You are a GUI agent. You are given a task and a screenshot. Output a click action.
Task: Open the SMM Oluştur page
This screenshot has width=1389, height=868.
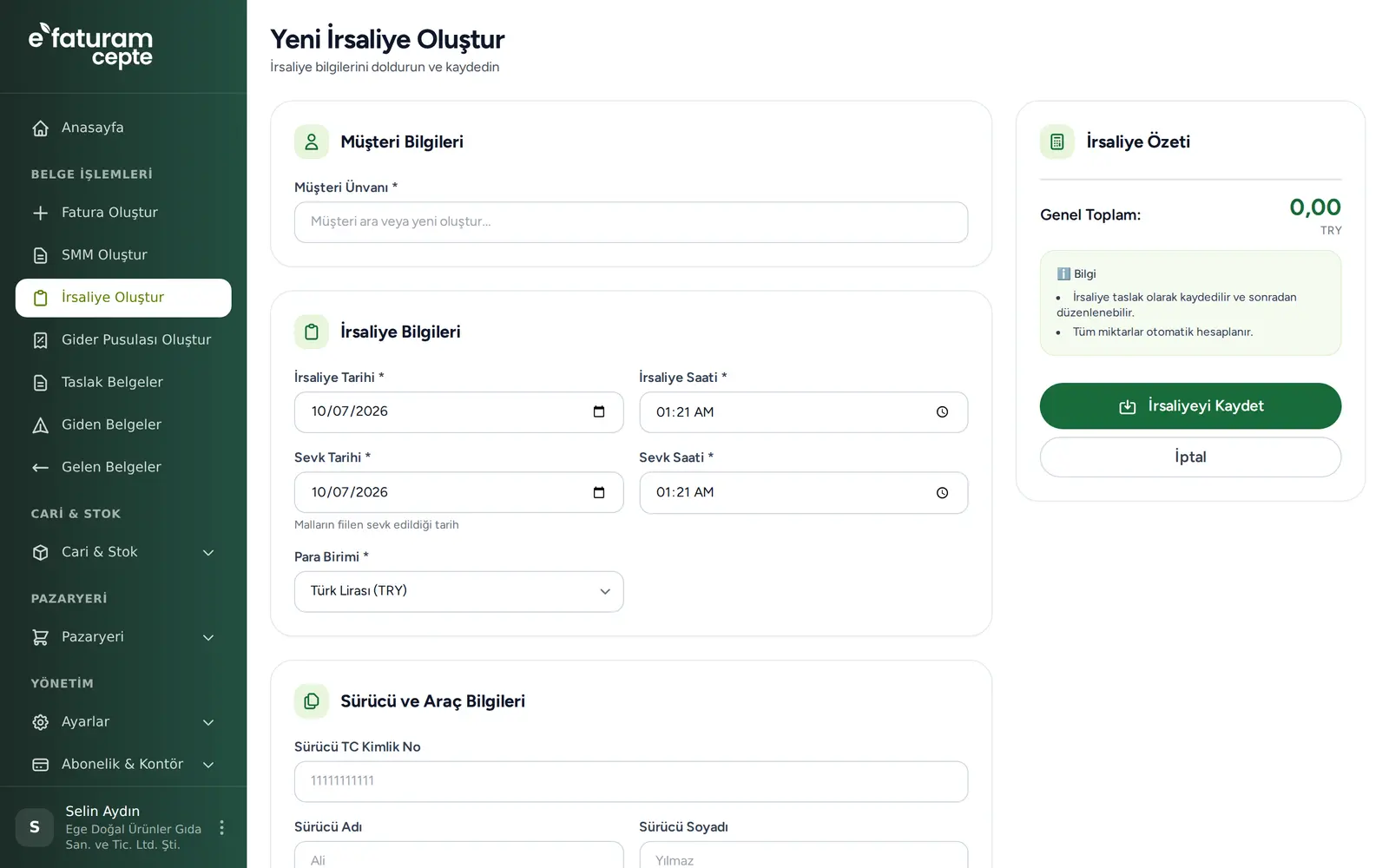pos(123,255)
